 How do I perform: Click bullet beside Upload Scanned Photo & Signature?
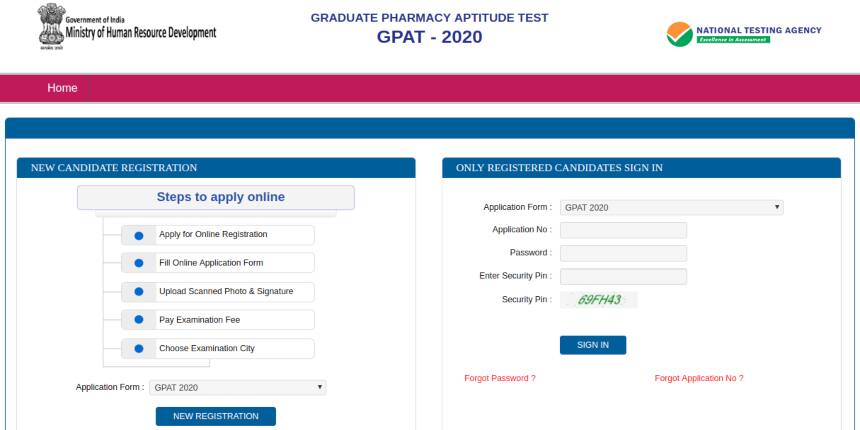[138, 292]
